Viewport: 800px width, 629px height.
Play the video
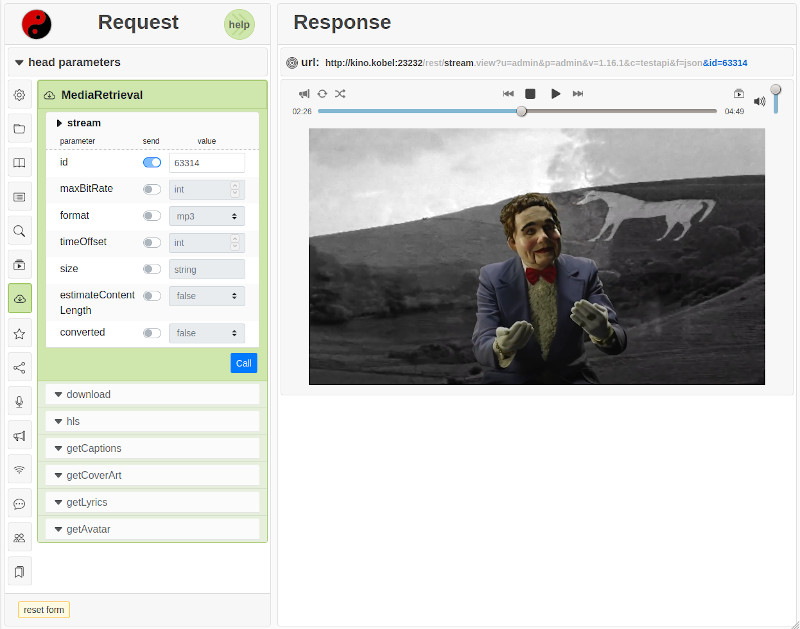coord(556,94)
